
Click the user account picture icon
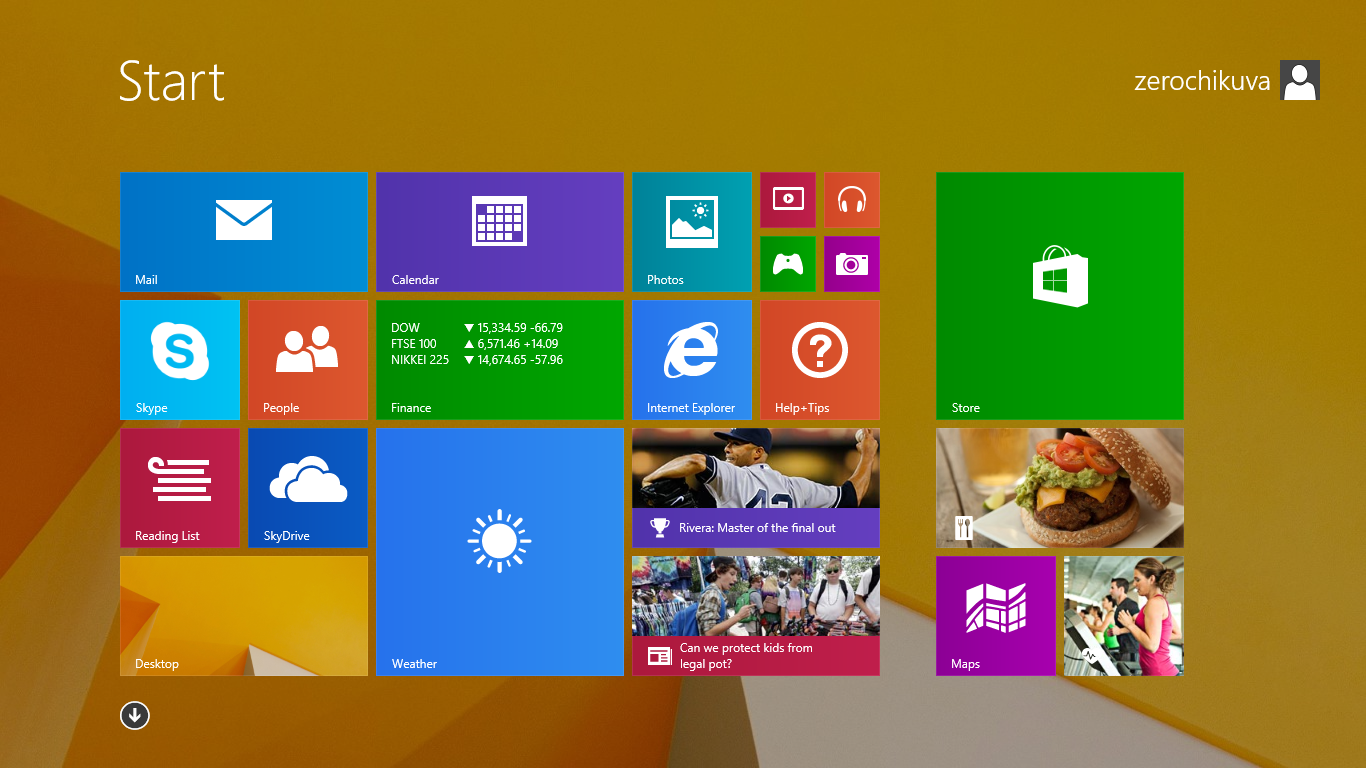(1300, 80)
